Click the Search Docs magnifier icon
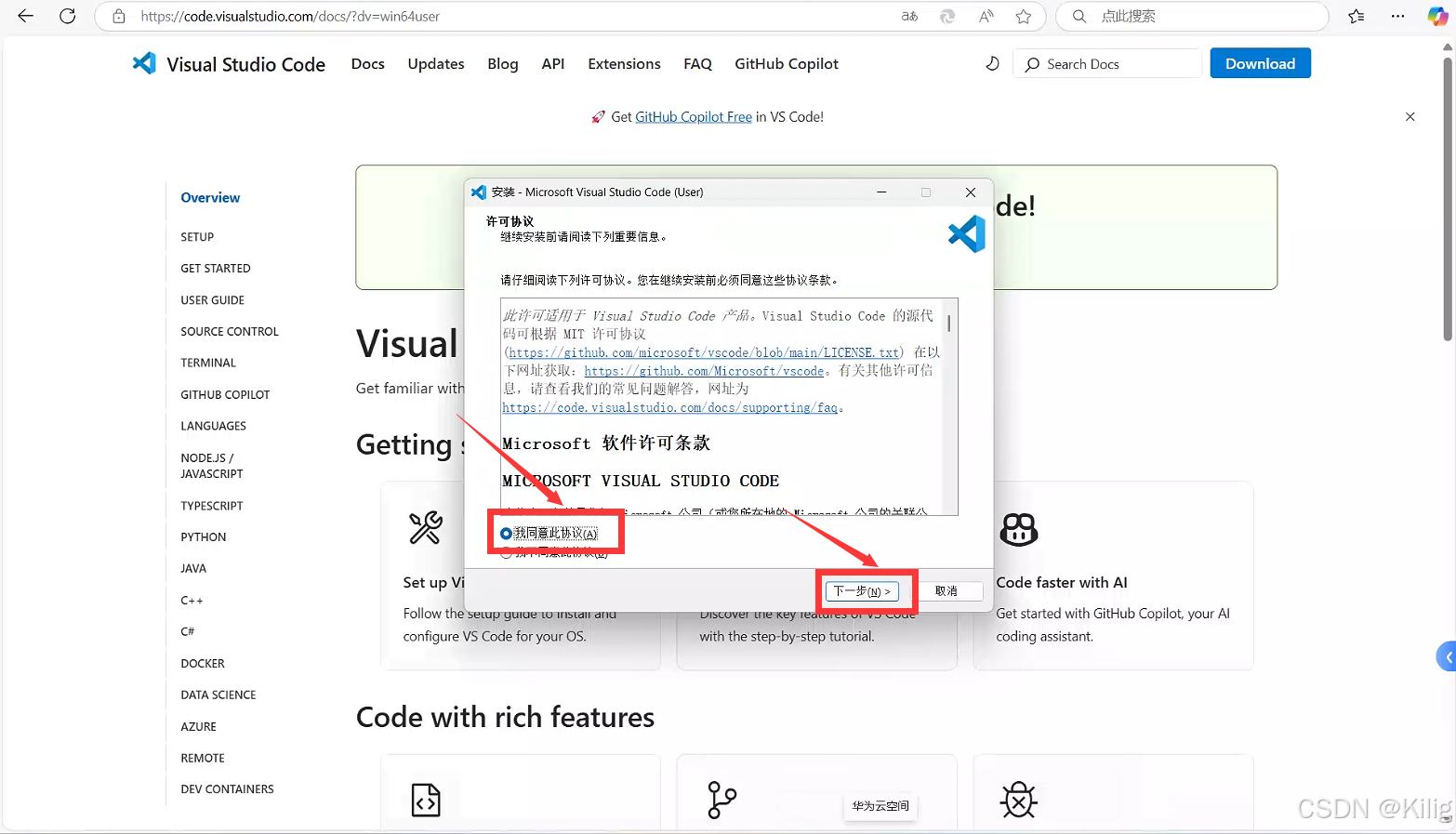Viewport: 1456px width, 834px height. point(1032,64)
